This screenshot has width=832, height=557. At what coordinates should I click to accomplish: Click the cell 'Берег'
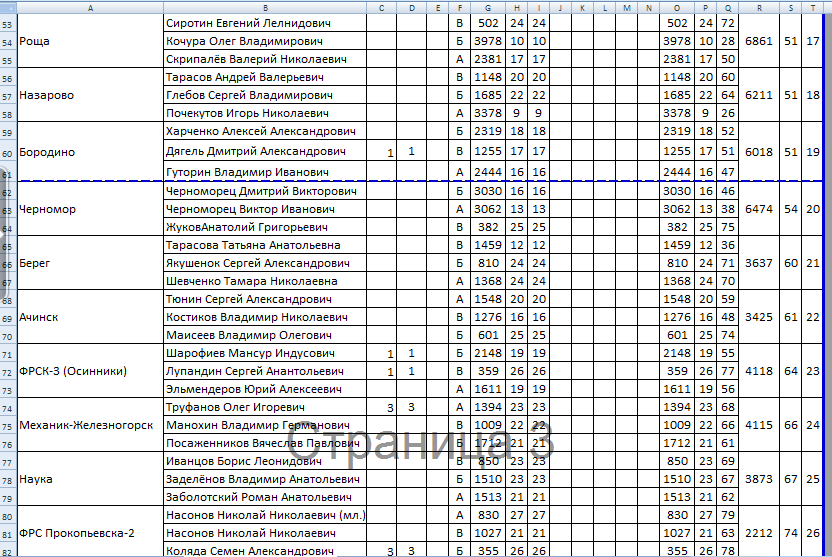(x=91, y=263)
